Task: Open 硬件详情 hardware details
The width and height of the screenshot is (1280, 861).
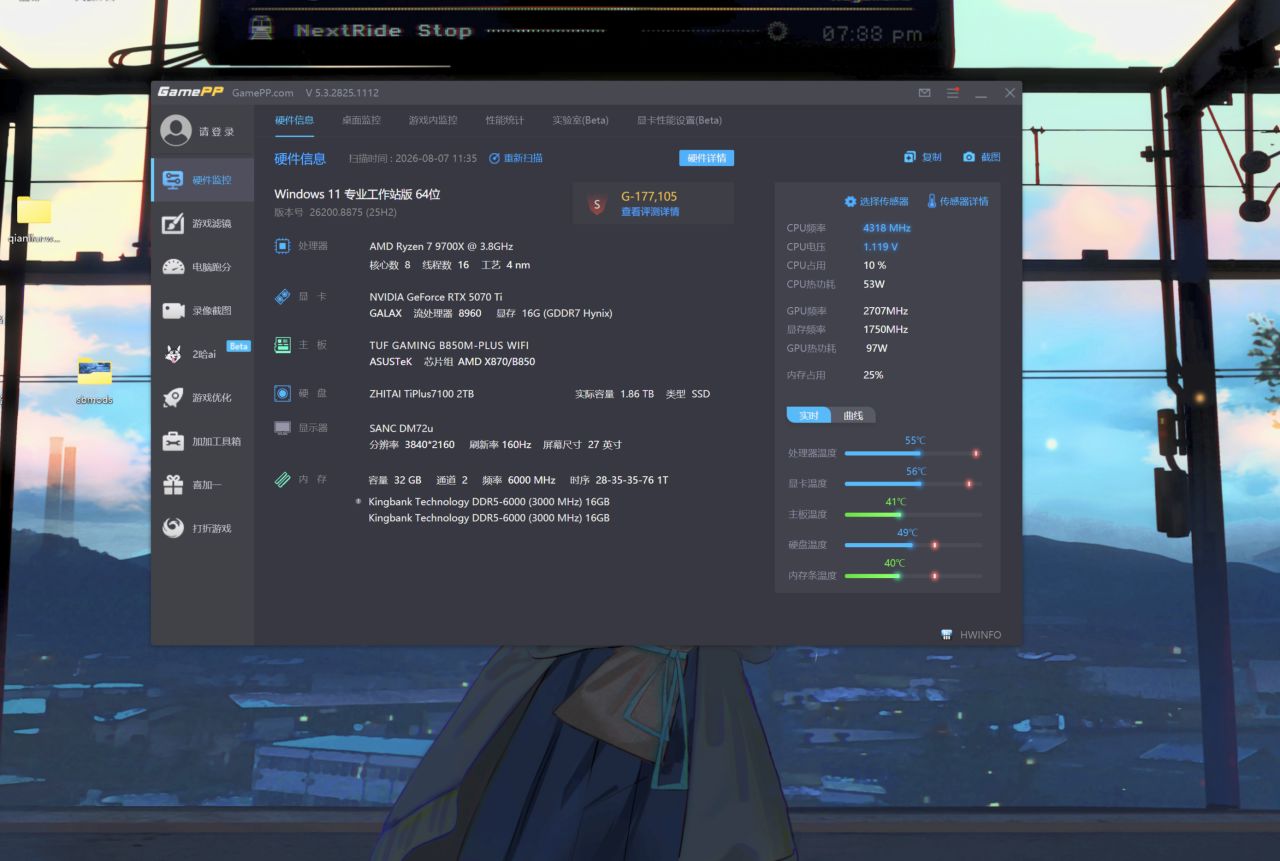Action: tap(707, 158)
